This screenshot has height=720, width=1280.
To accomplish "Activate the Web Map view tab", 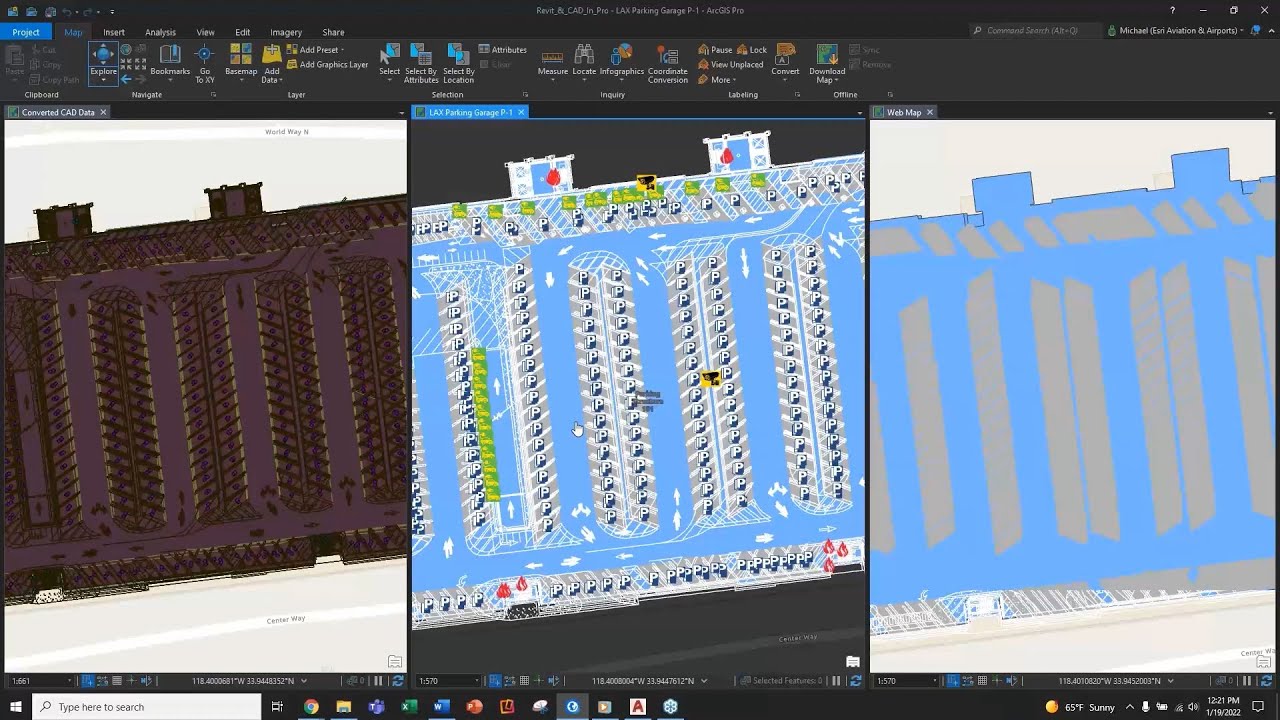I will (904, 112).
